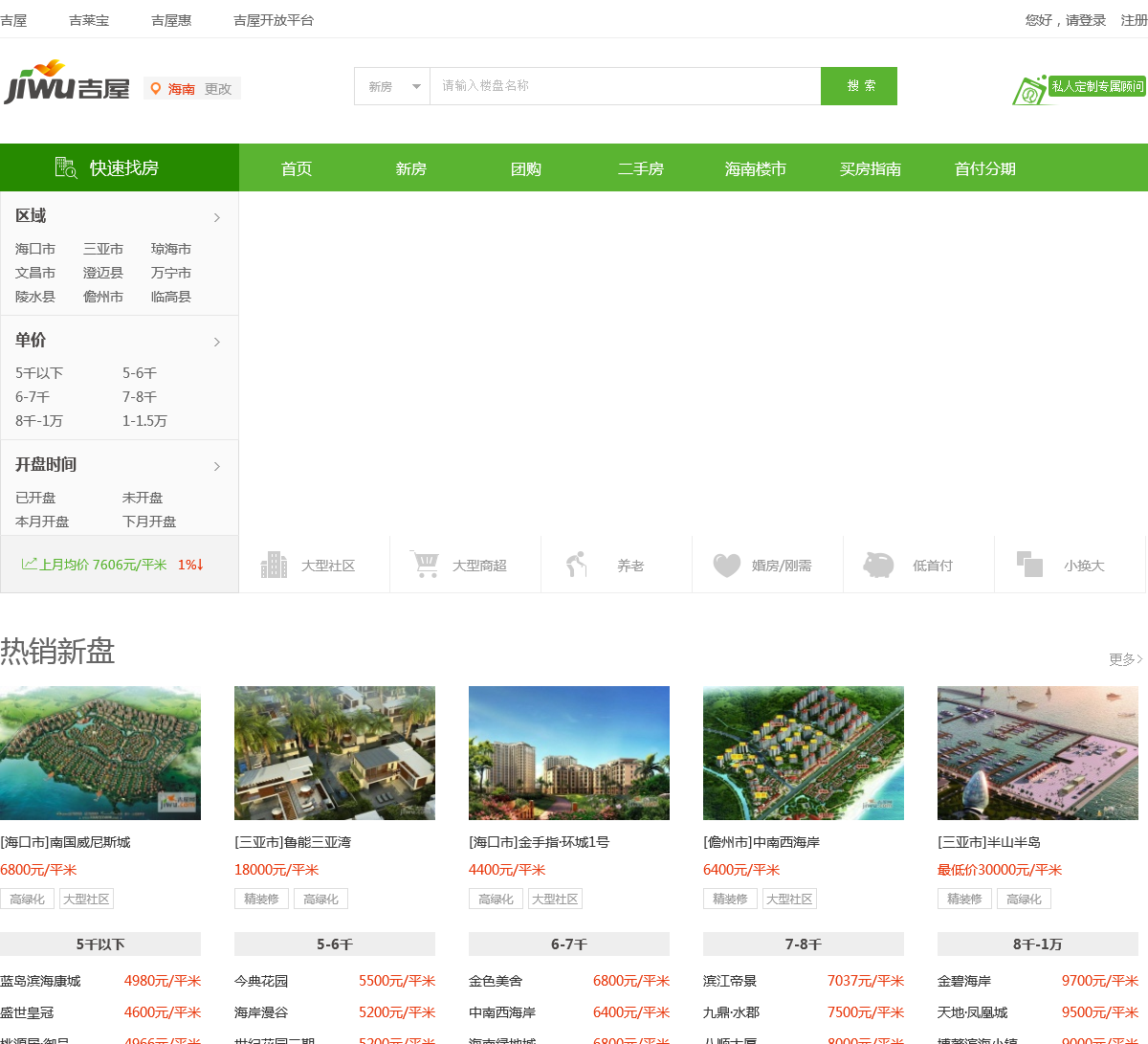Select 5千以下 sidebar price filter
Image resolution: width=1148 pixels, height=1044 pixels.
click(39, 373)
